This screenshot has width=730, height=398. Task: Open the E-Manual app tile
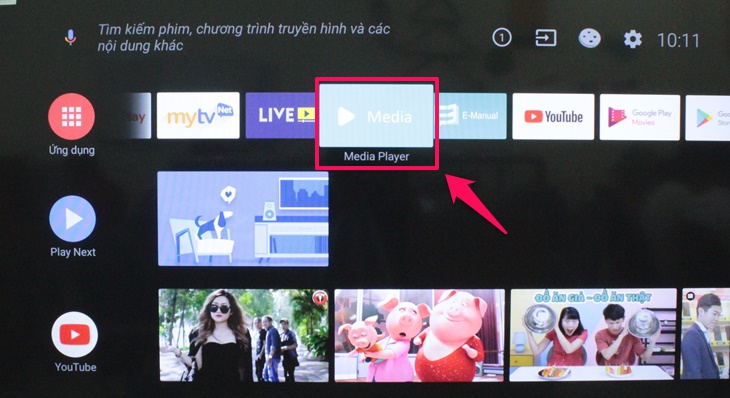[472, 116]
